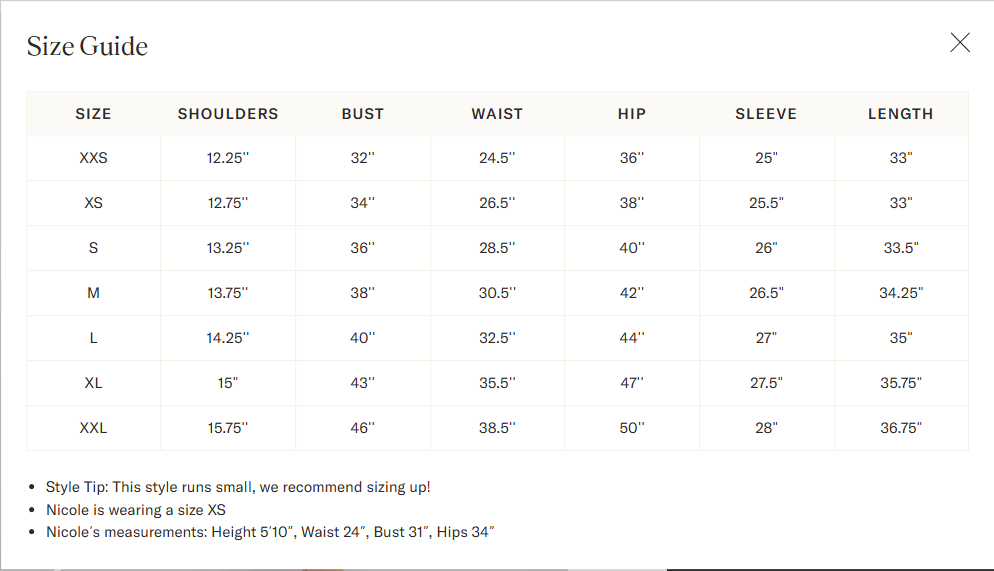Click the HIP column header
The height and width of the screenshot is (571, 994).
click(x=632, y=114)
